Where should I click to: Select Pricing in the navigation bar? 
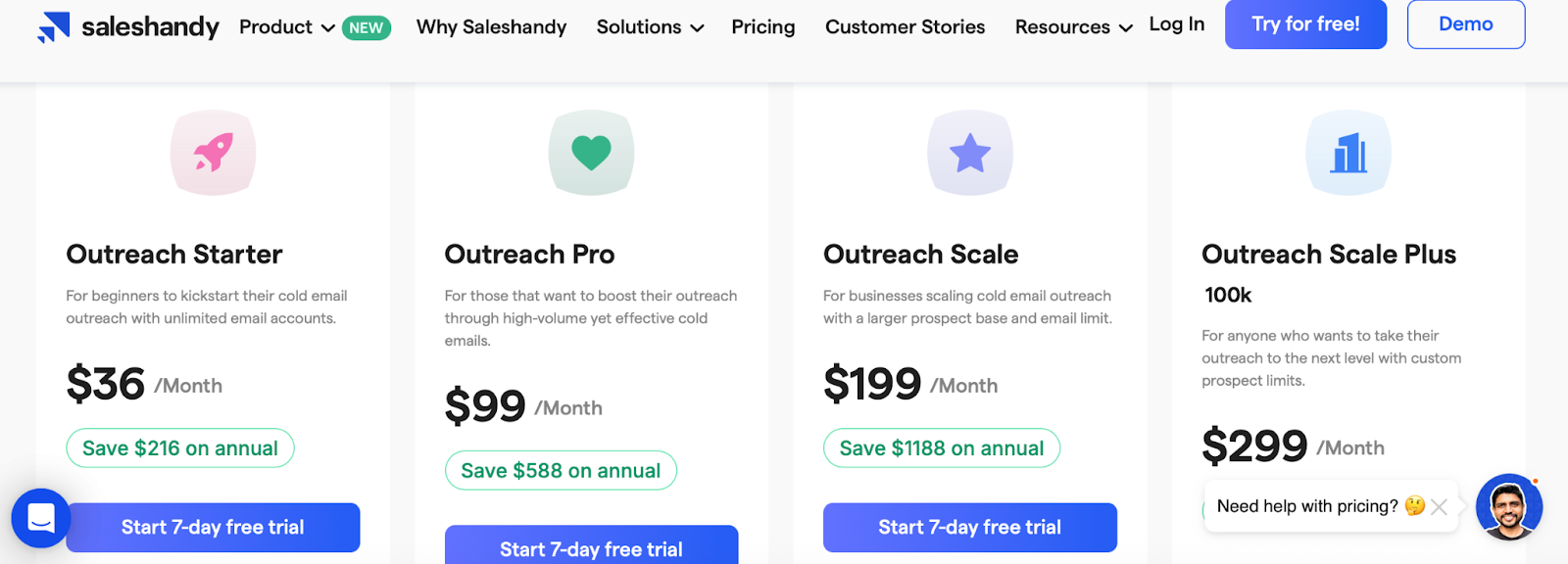(762, 27)
